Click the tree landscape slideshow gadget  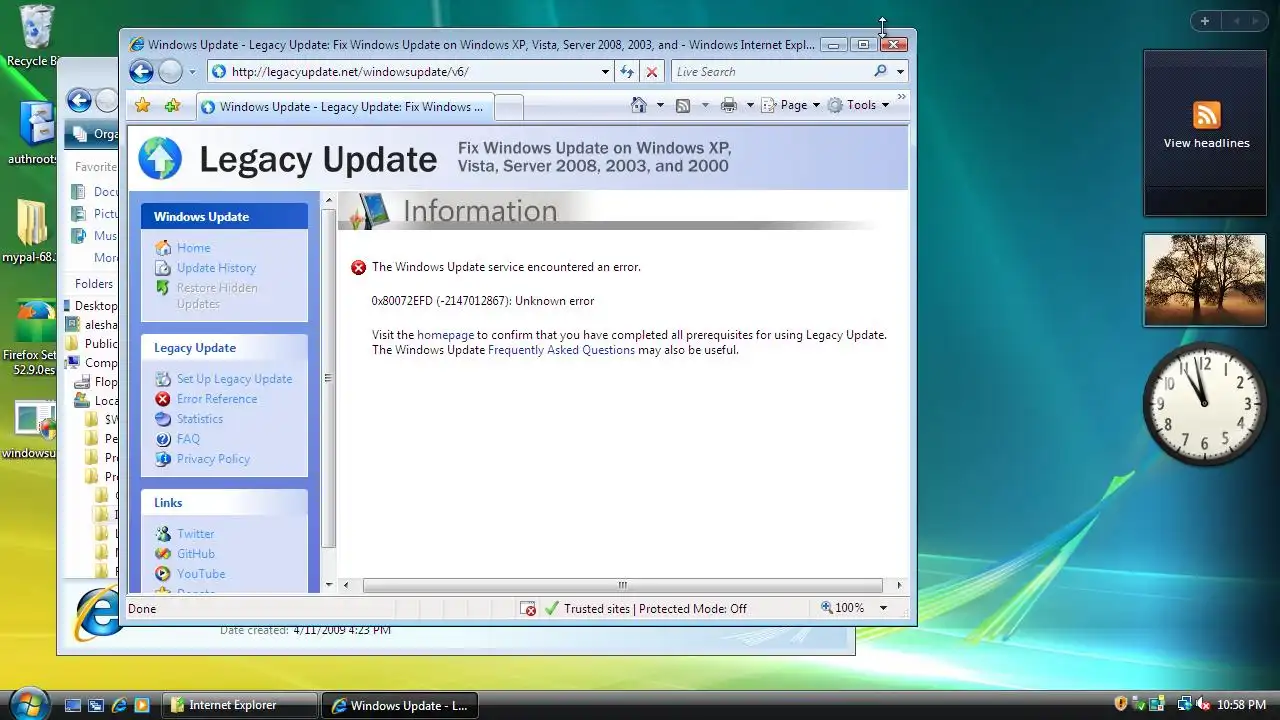[1205, 280]
